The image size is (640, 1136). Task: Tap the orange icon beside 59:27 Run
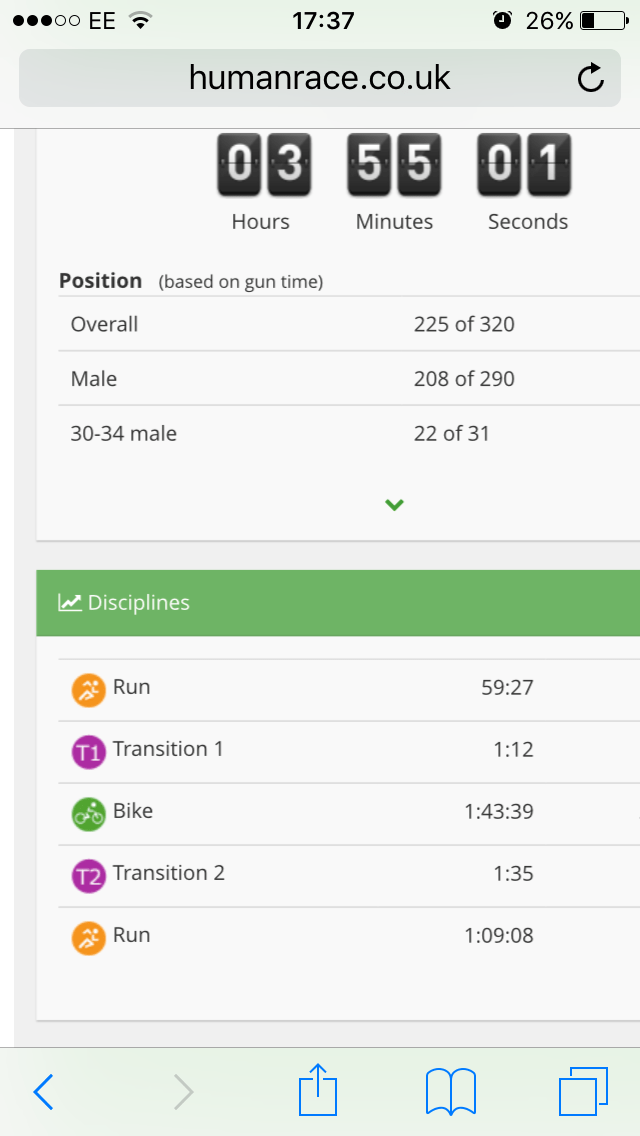tap(88, 689)
